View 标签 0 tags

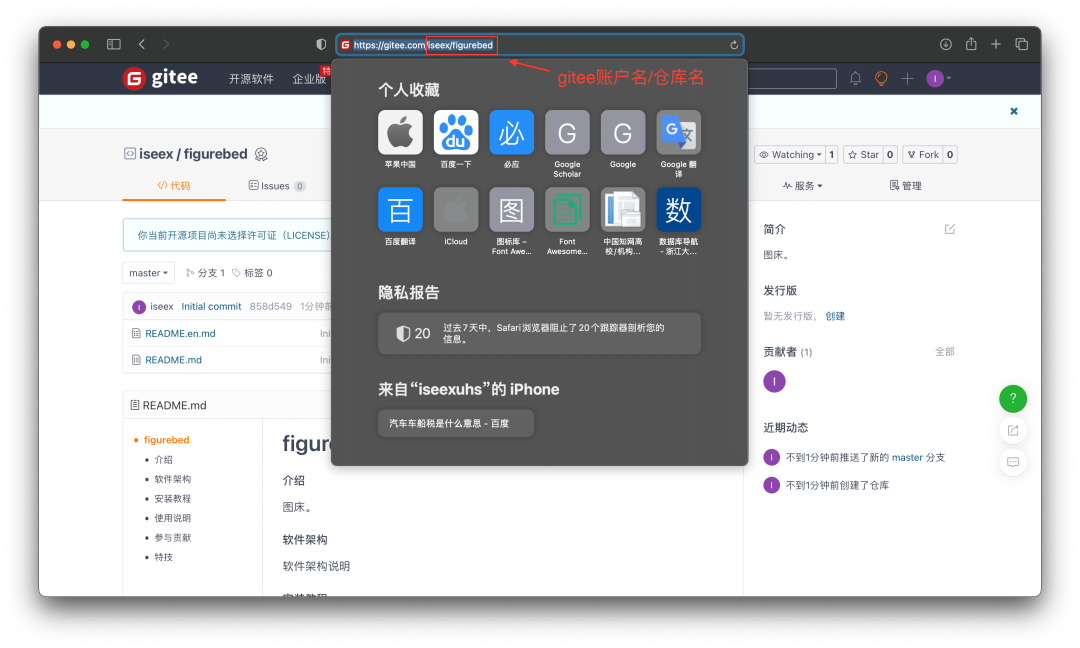[x=252, y=273]
